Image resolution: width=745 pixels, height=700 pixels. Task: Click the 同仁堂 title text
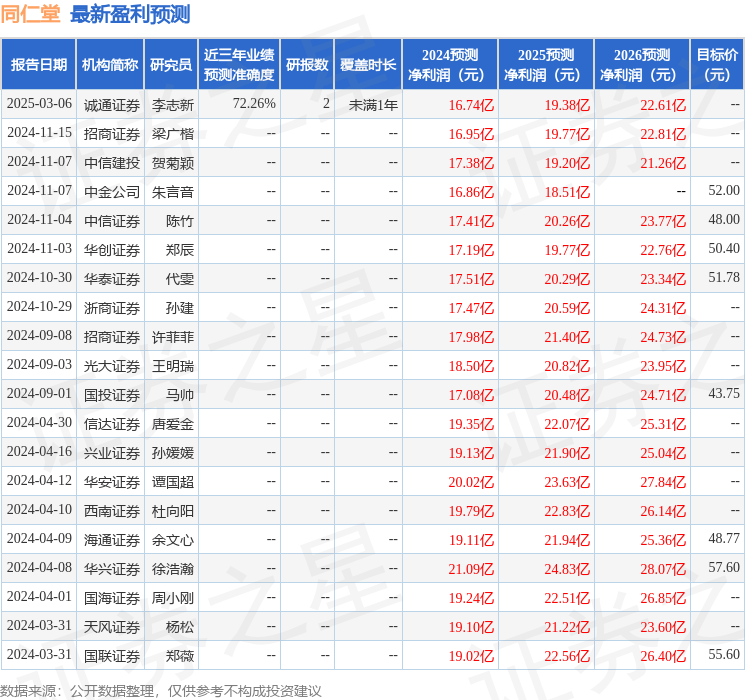pos(30,14)
